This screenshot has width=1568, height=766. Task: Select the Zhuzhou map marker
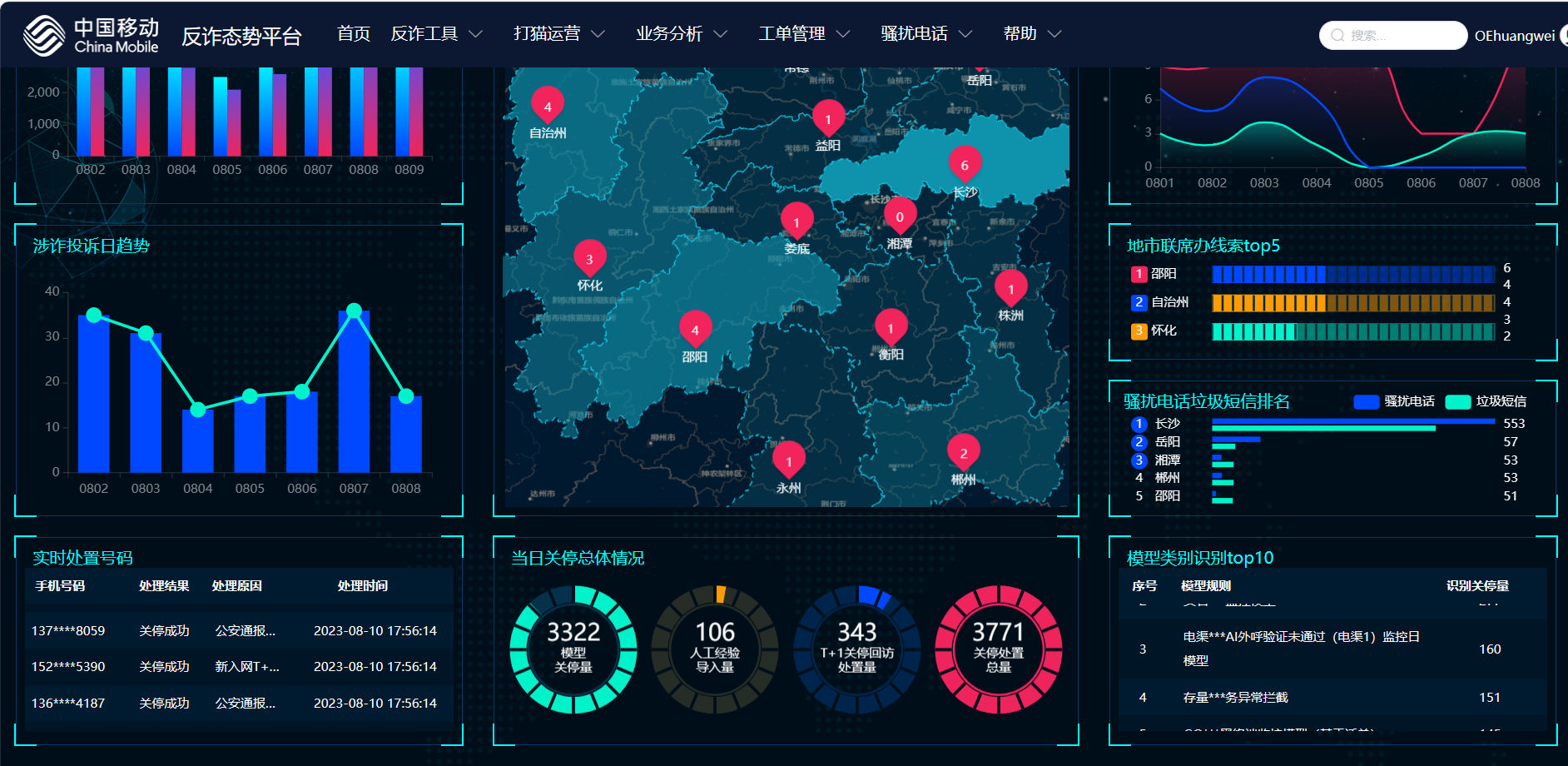[x=1010, y=289]
